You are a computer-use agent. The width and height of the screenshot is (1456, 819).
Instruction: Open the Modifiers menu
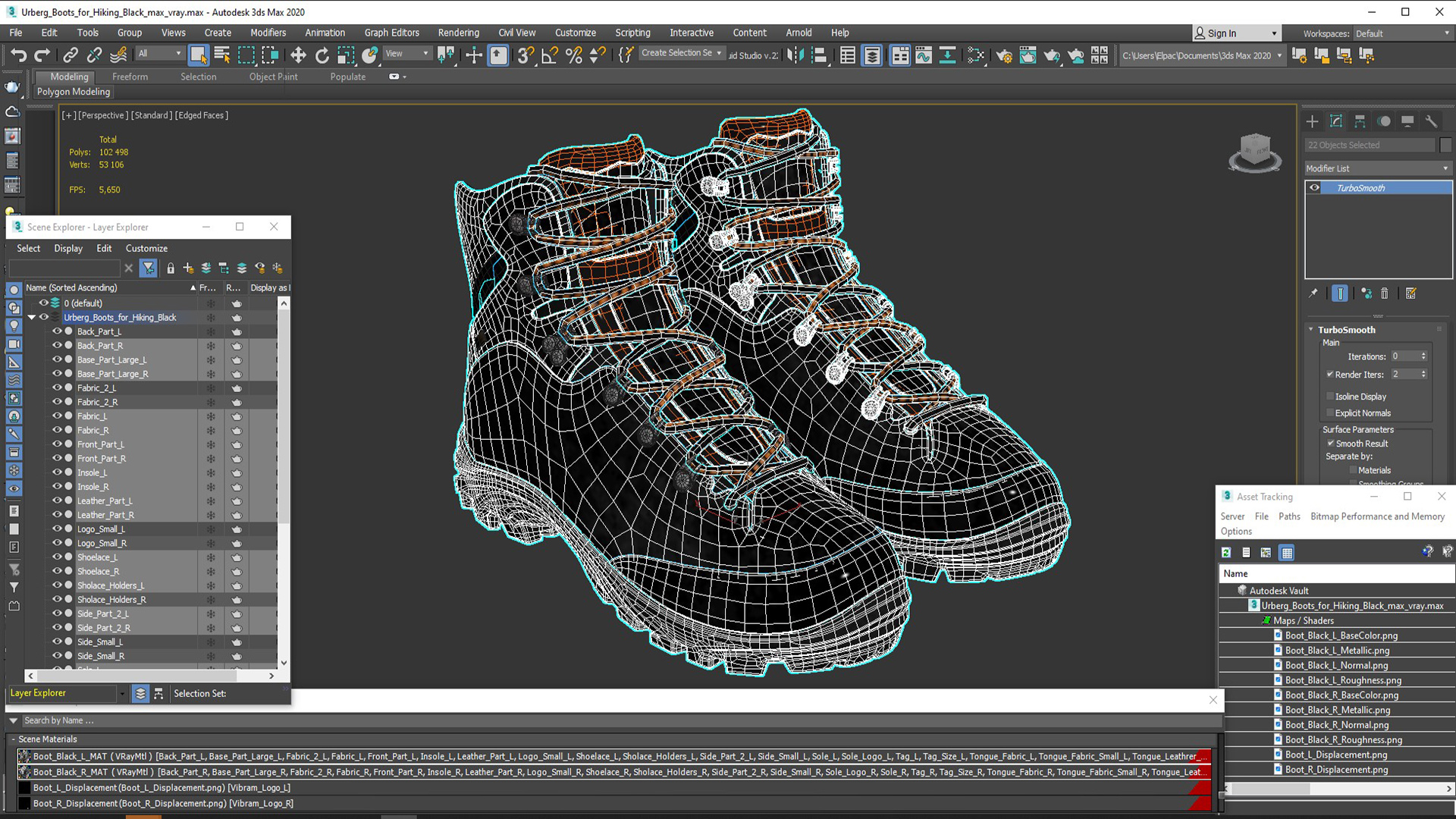(268, 33)
